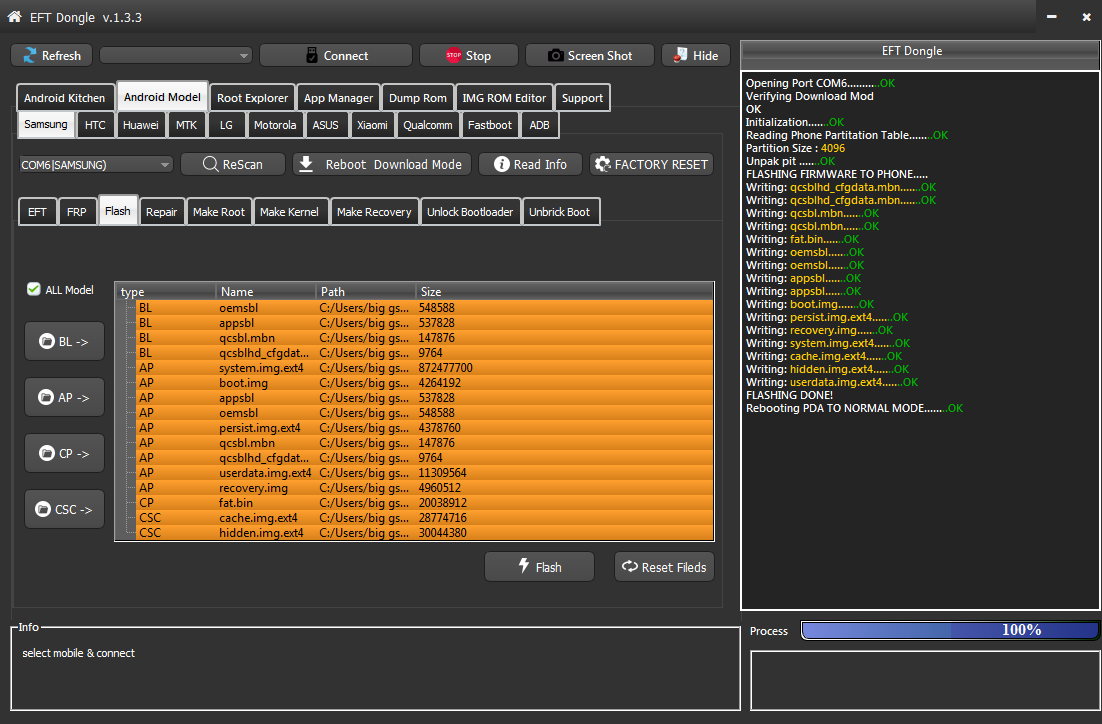Select the system.img.ext4 row
Screen dimensions: 1102x724
[x=424, y=368]
